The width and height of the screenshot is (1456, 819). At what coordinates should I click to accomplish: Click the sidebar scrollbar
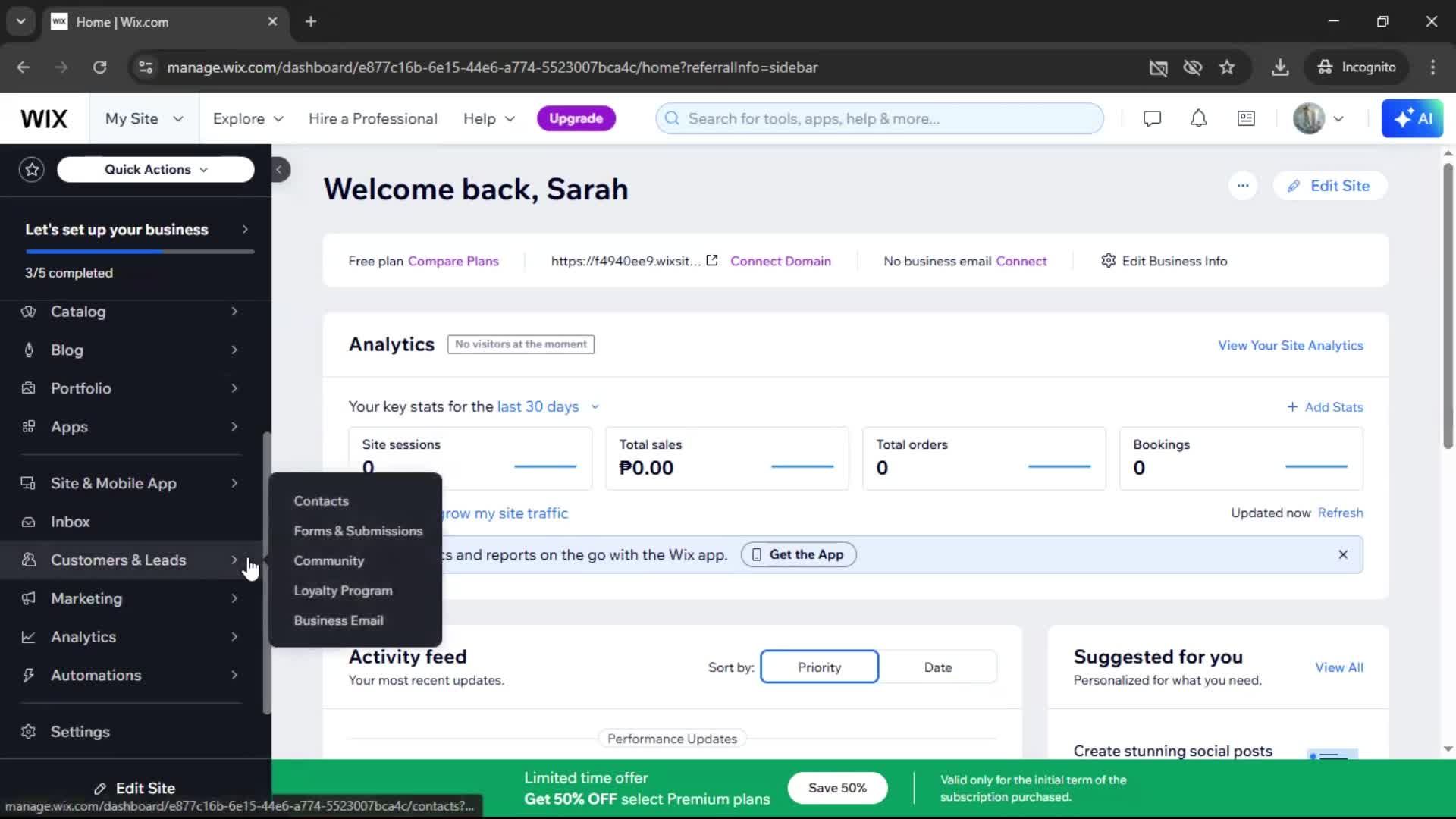pos(266,573)
